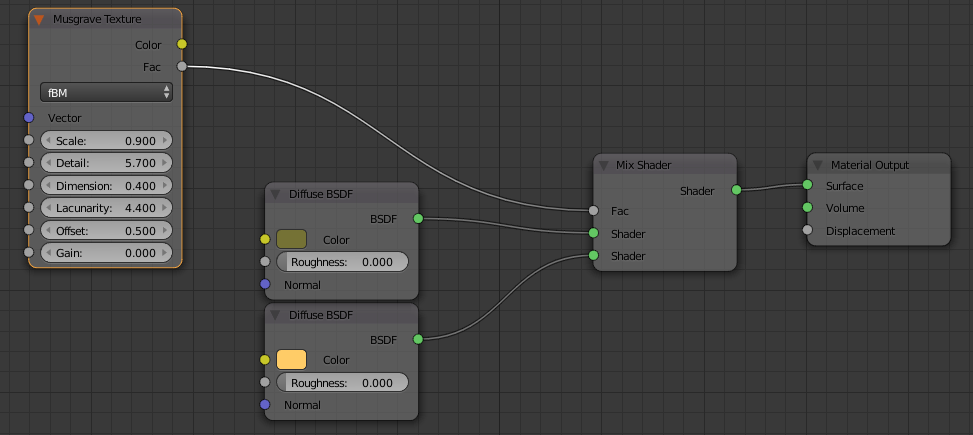Viewport: 973px width, 435px height.
Task: Click the Offset input socket
Action: point(29,230)
